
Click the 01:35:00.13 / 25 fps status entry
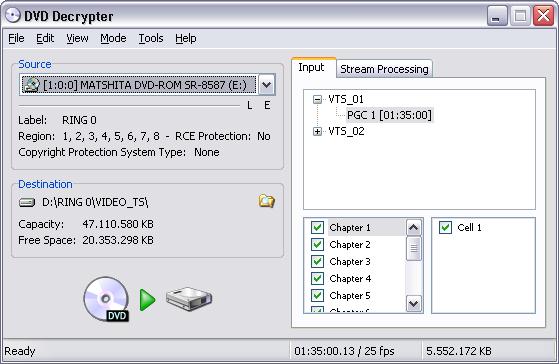pos(344,351)
